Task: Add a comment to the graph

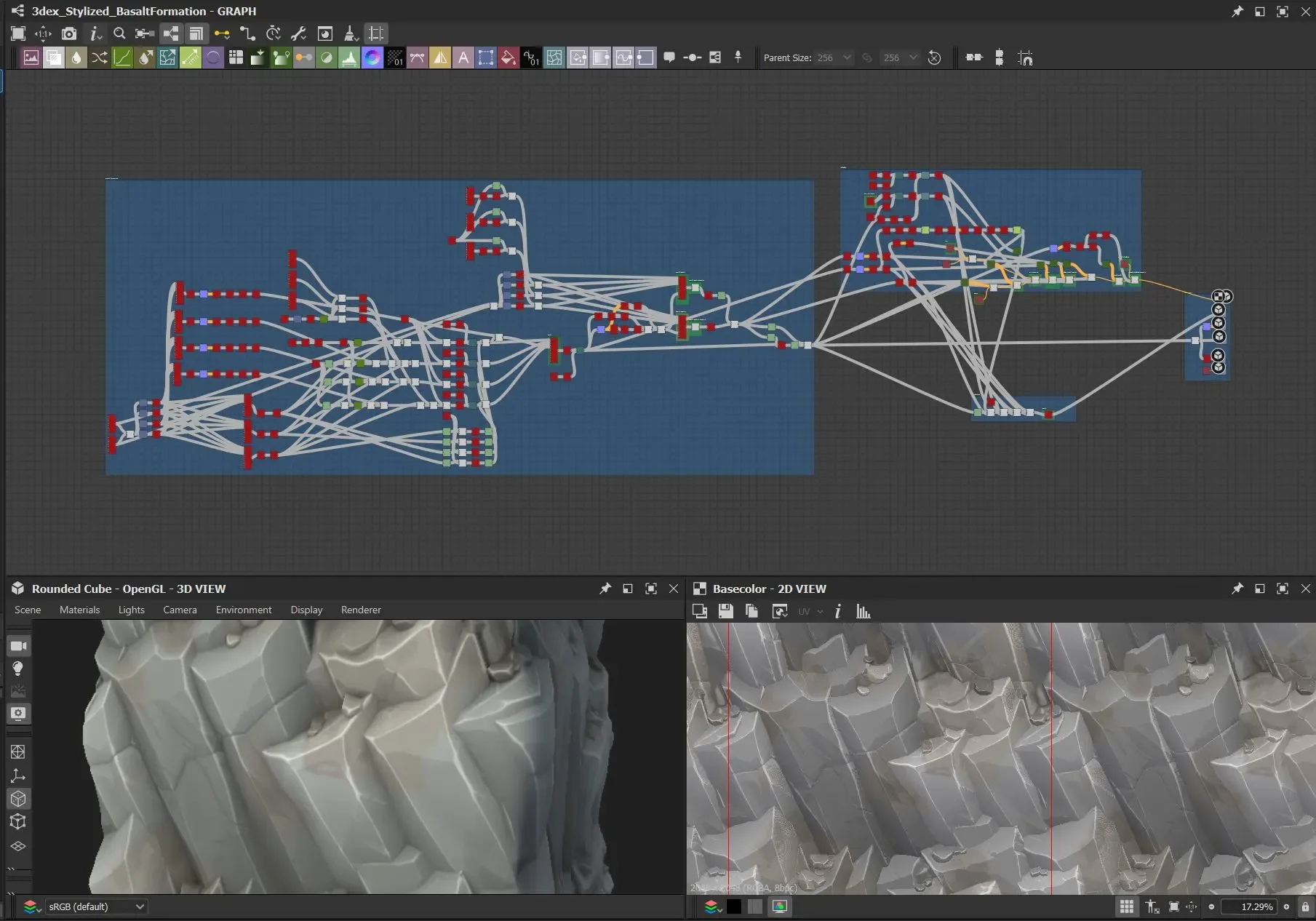Action: pyautogui.click(x=669, y=57)
